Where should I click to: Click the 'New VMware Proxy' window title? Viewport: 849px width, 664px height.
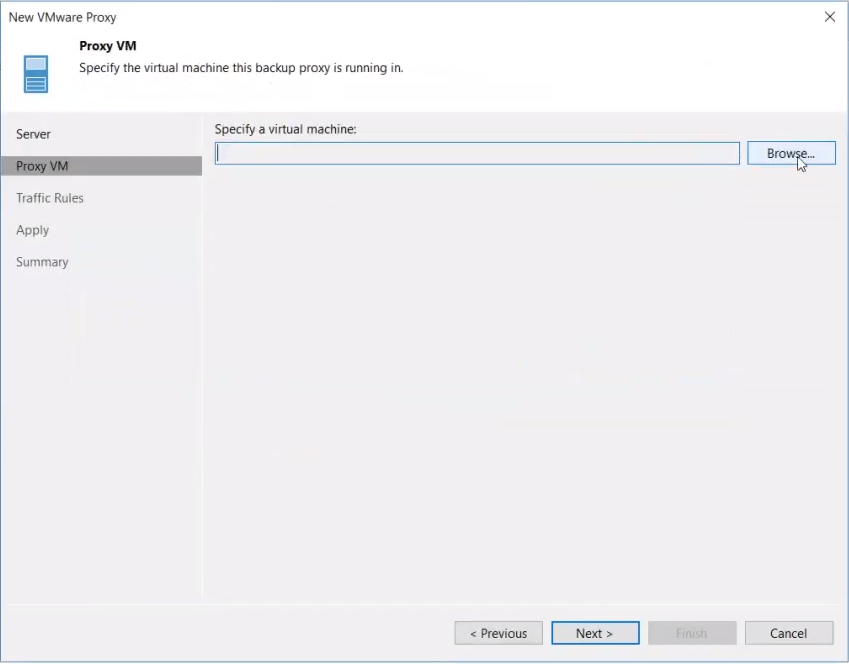[62, 17]
